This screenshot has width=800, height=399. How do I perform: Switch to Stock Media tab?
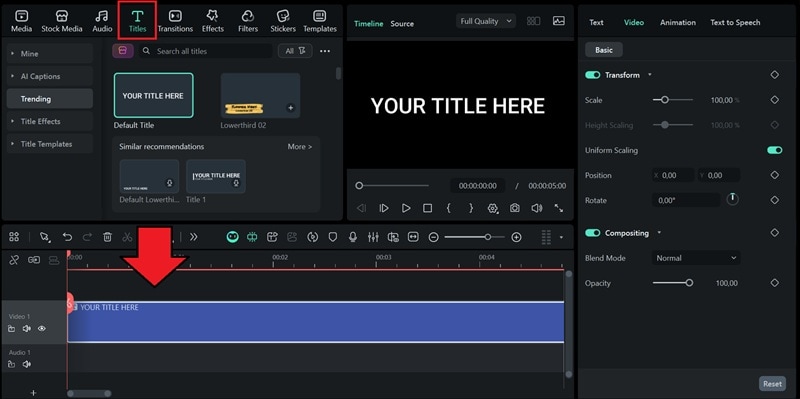click(x=62, y=21)
